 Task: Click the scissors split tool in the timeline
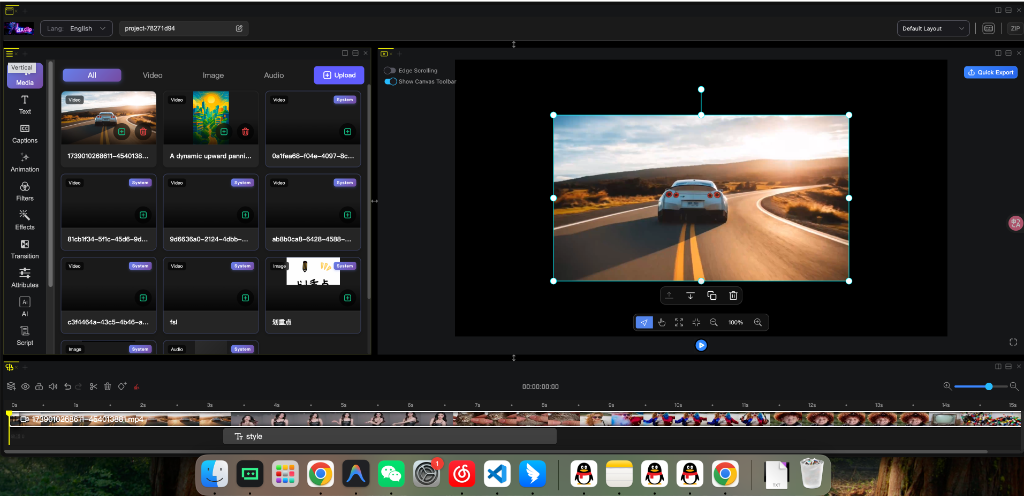click(93, 386)
